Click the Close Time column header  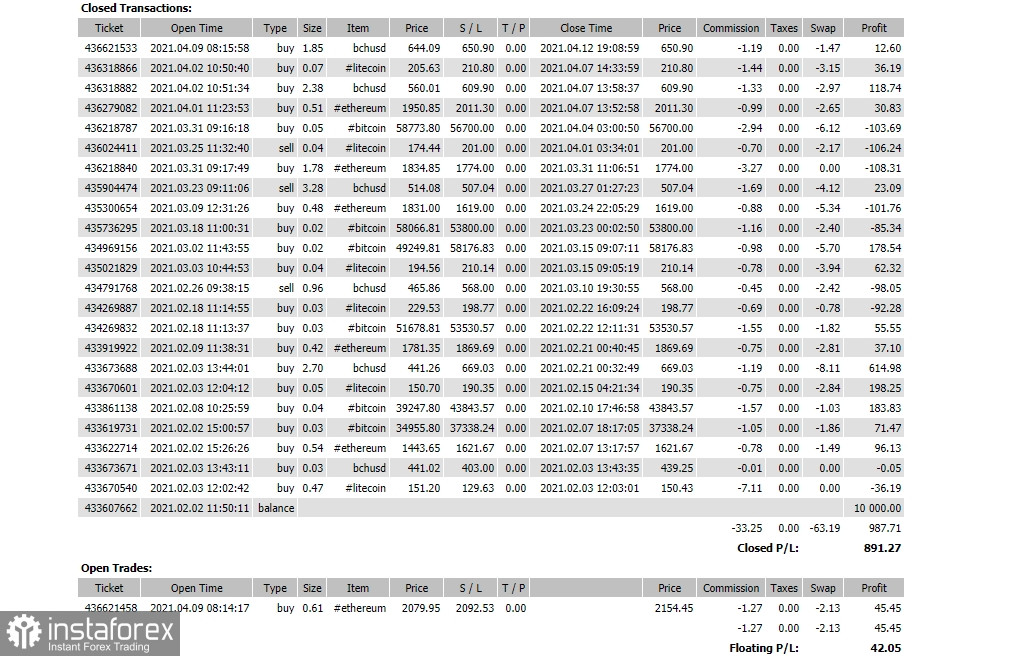point(586,28)
